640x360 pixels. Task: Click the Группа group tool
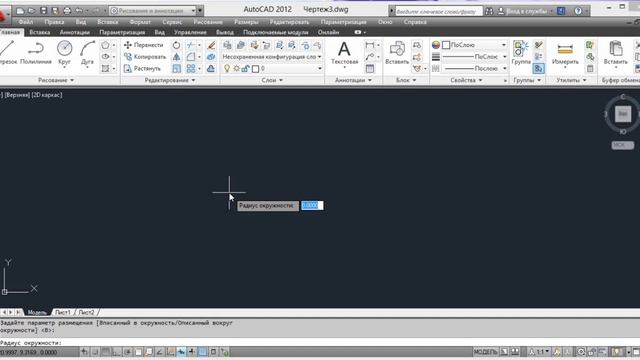coord(521,53)
